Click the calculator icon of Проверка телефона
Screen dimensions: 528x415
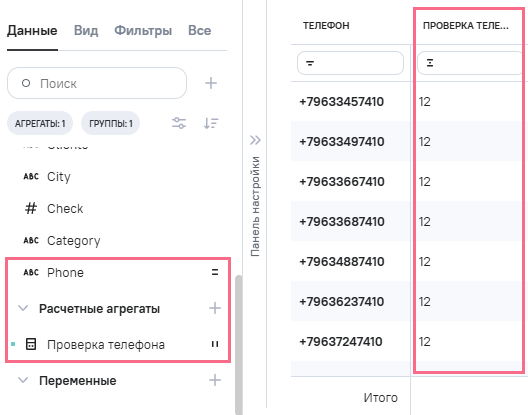click(31, 344)
